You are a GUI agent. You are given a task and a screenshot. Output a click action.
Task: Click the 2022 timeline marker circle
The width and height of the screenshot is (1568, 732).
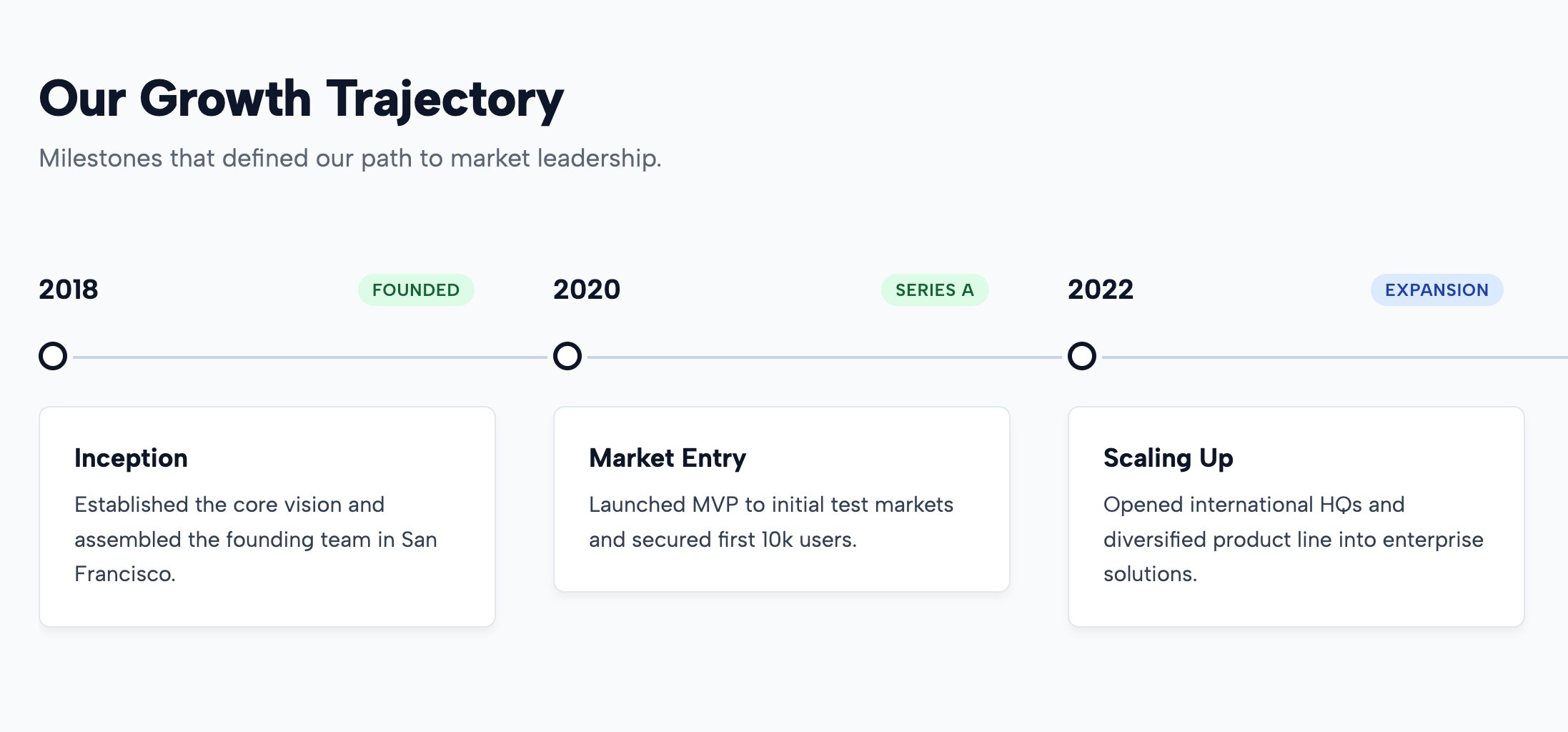[1082, 356]
